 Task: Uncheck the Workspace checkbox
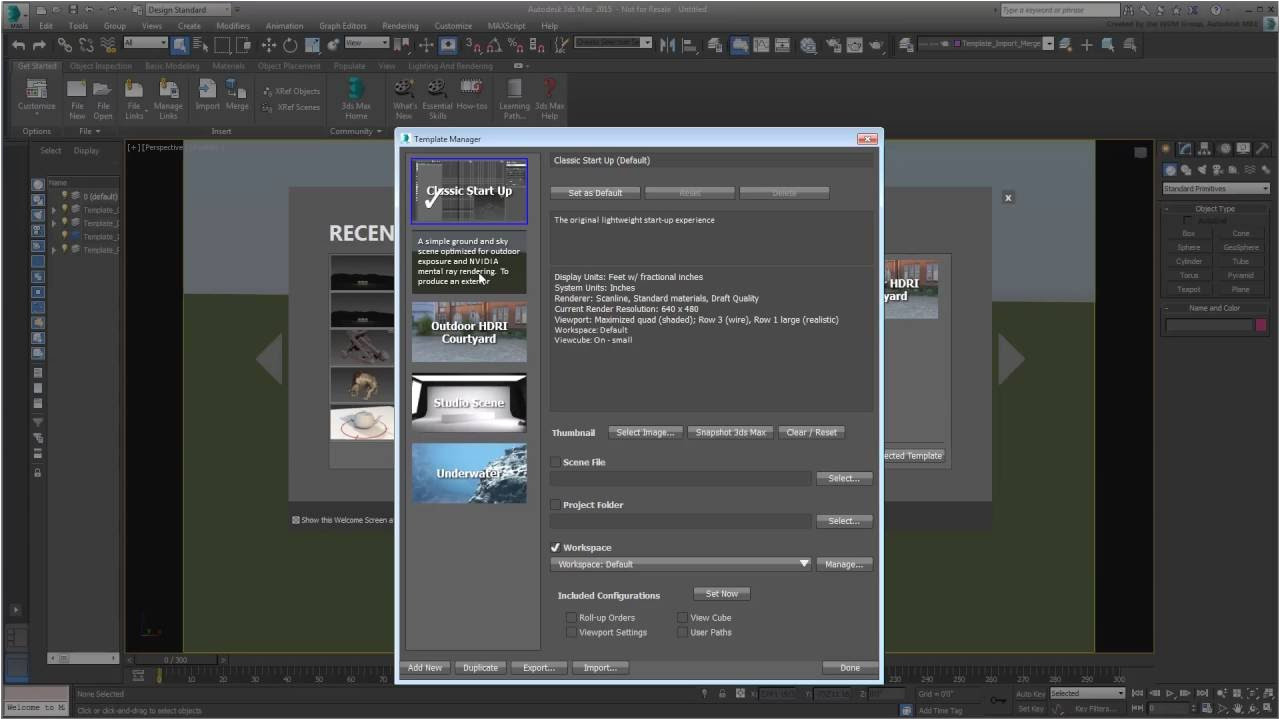pyautogui.click(x=556, y=548)
